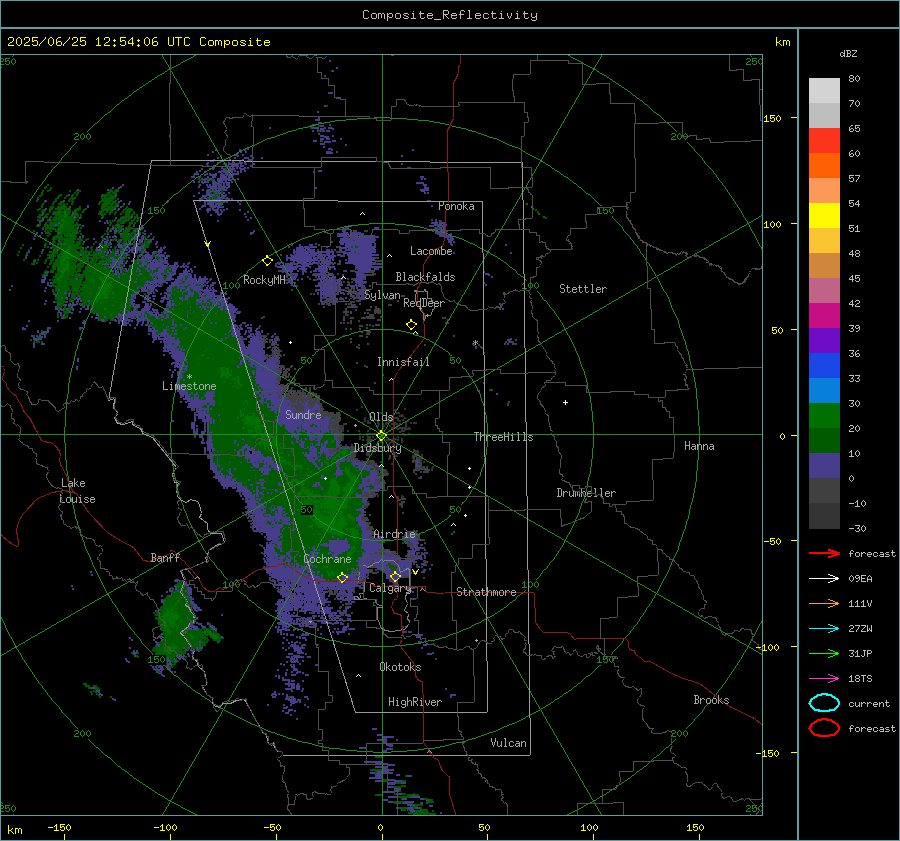Click the Banff label on the map
The image size is (900, 841).
pos(165,557)
